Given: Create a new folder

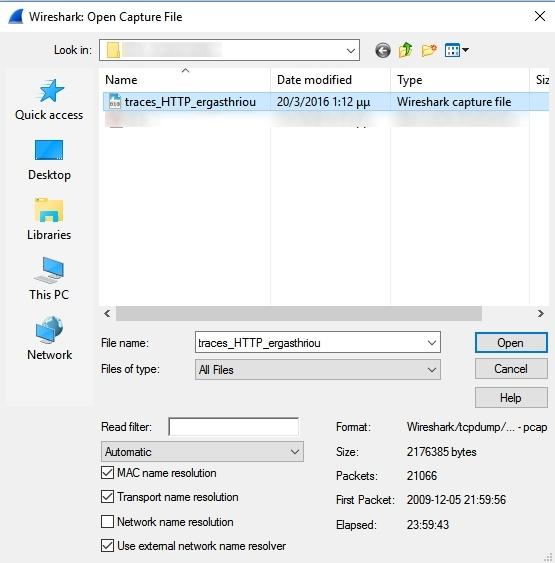Looking at the screenshot, I should (x=429, y=50).
